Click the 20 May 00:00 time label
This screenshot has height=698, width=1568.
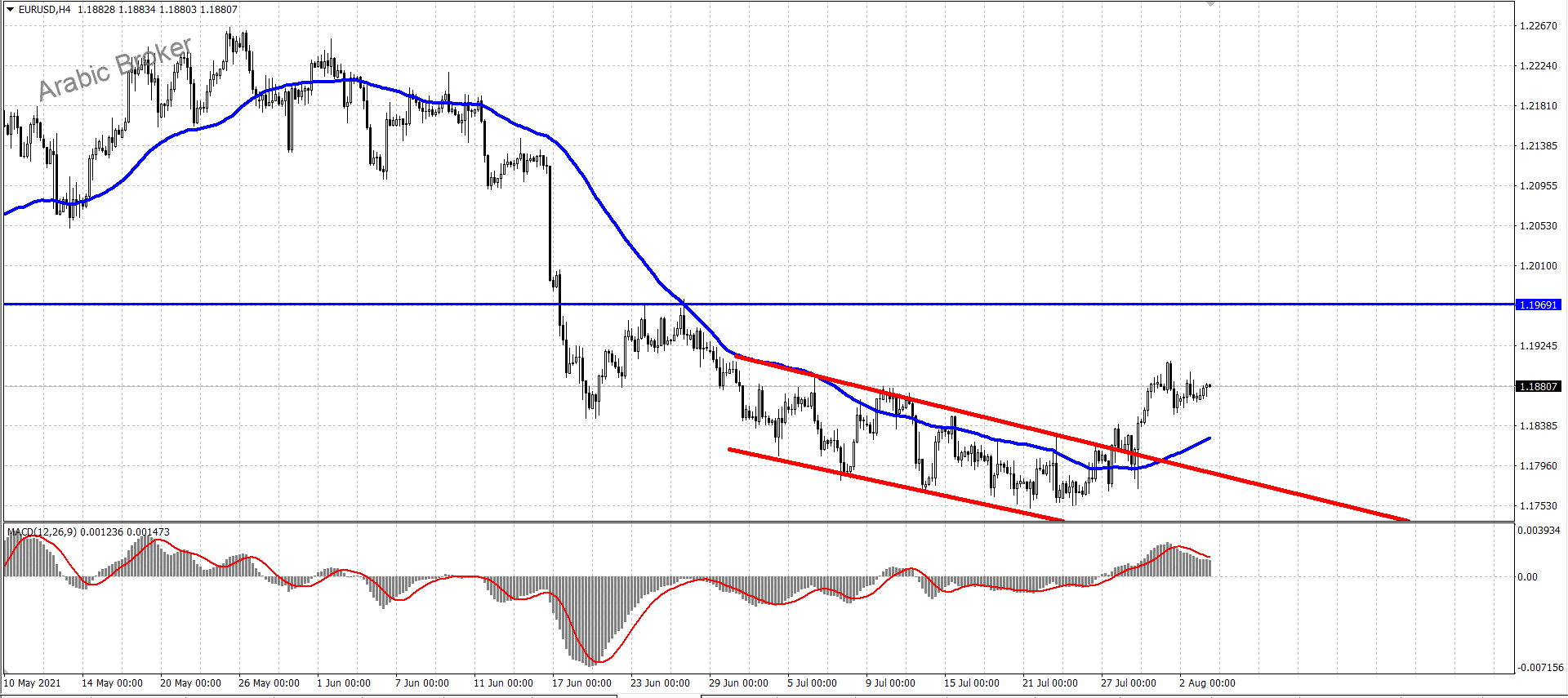[190, 683]
